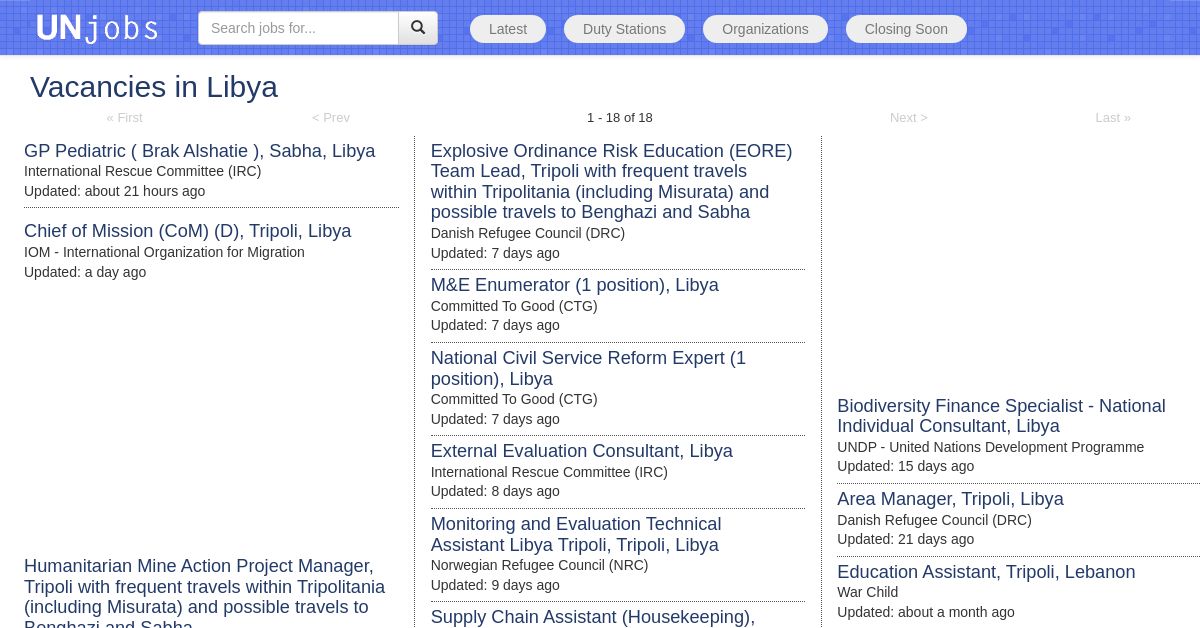Open External Evaluation Consultant, Libya vacancy
The width and height of the screenshot is (1200, 628).
[x=582, y=451]
